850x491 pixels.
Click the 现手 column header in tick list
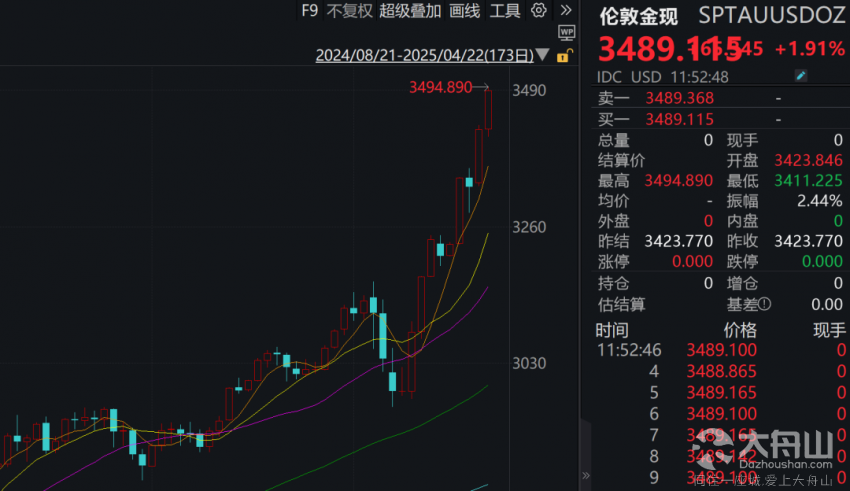tap(829, 330)
